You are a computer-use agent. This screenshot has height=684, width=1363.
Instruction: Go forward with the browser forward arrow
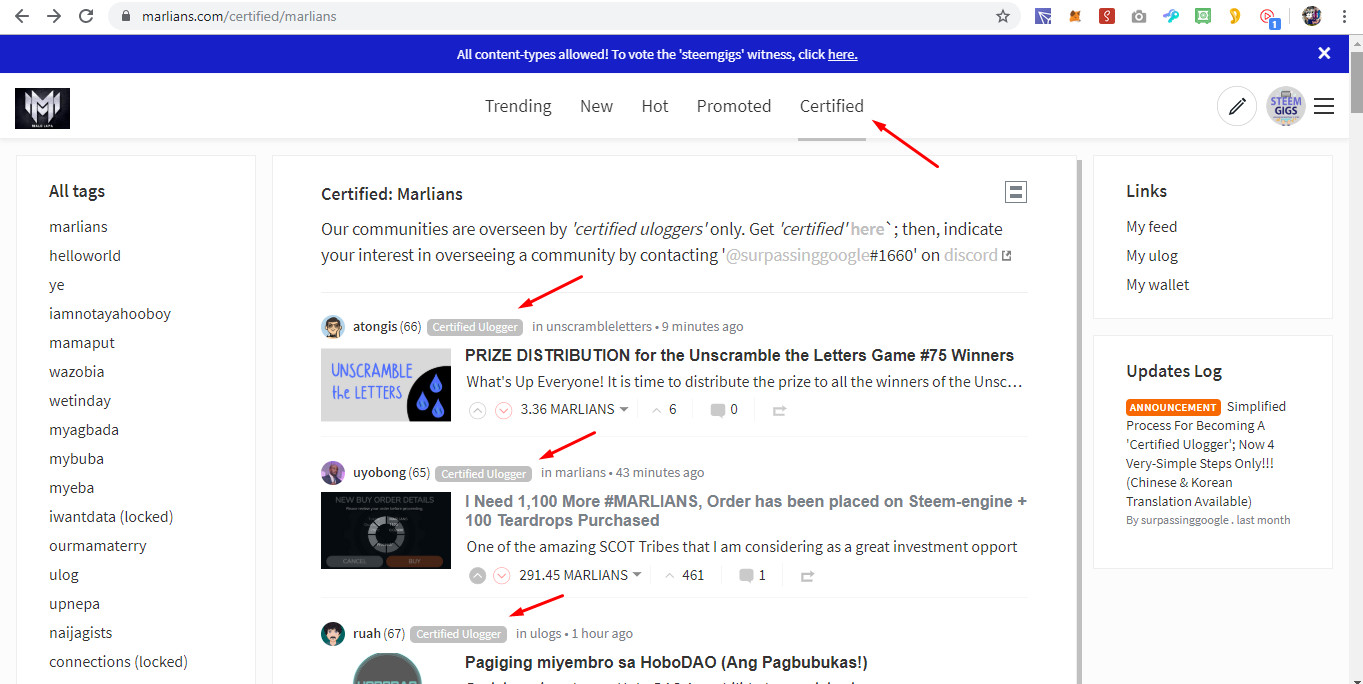[54, 16]
